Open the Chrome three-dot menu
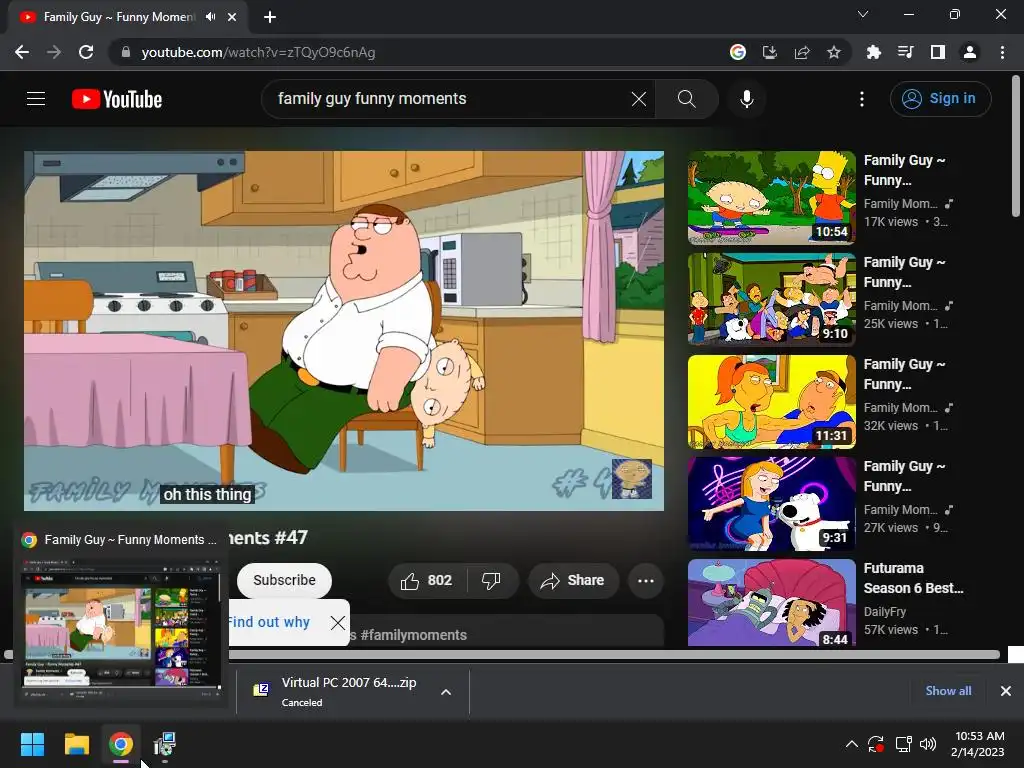Viewport: 1024px width, 768px height. 1002,52
